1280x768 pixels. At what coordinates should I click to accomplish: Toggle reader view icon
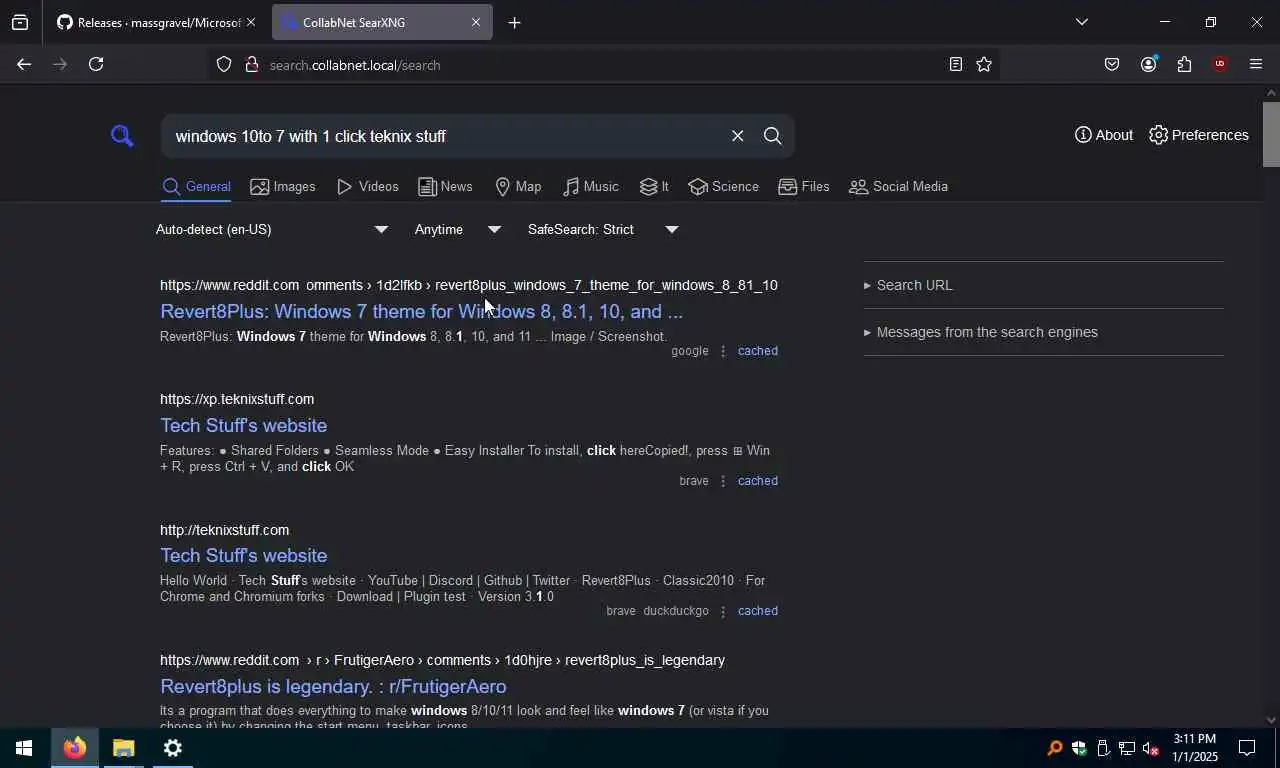point(955,64)
